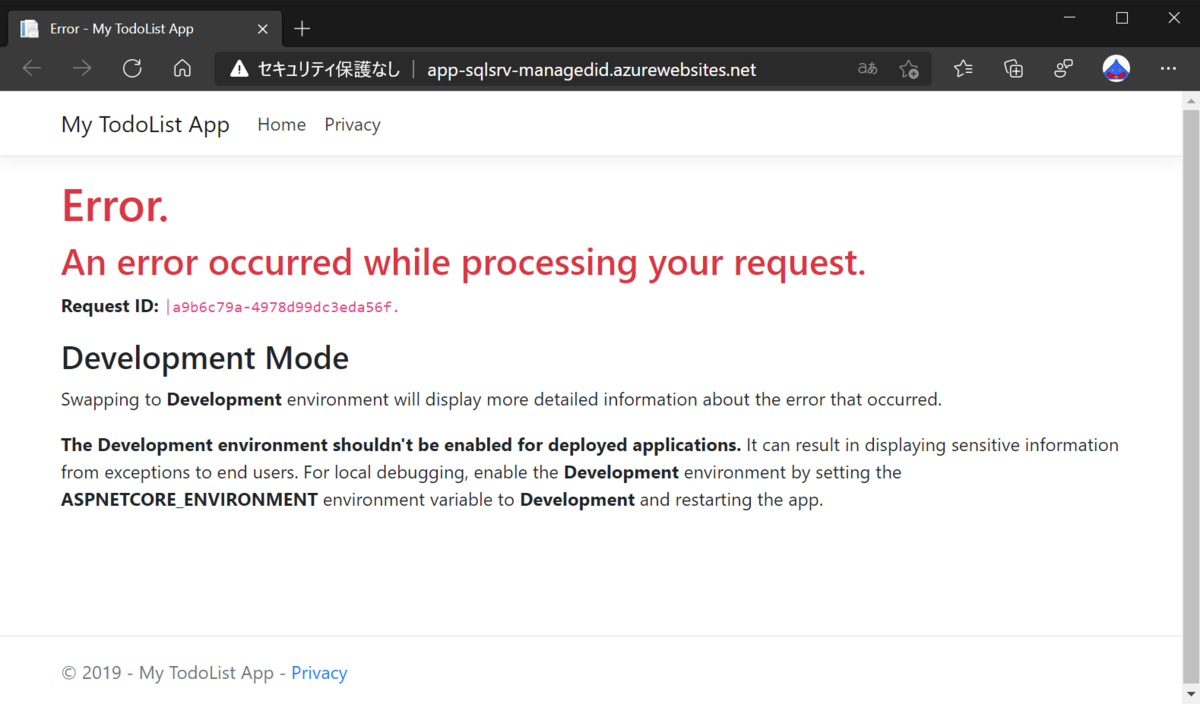Reload the page with the refresh icon
The height and width of the screenshot is (704, 1200).
coord(132,69)
